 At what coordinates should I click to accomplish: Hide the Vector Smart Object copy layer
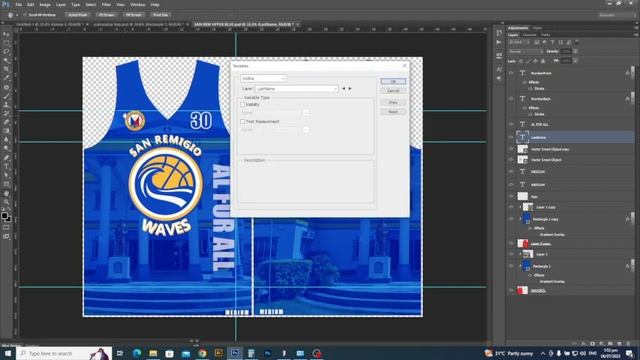click(x=511, y=149)
